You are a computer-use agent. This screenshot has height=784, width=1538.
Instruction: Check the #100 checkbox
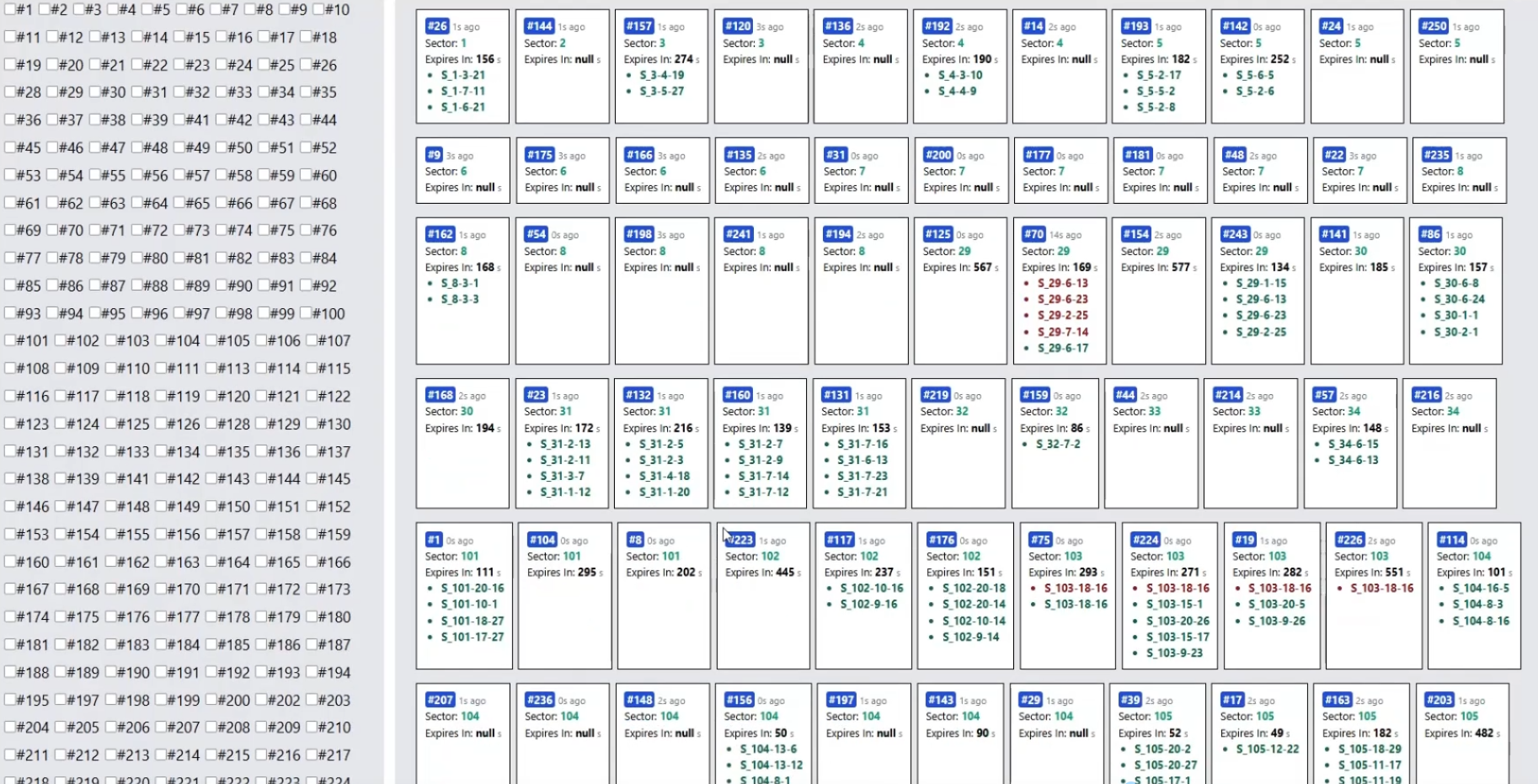click(x=305, y=313)
